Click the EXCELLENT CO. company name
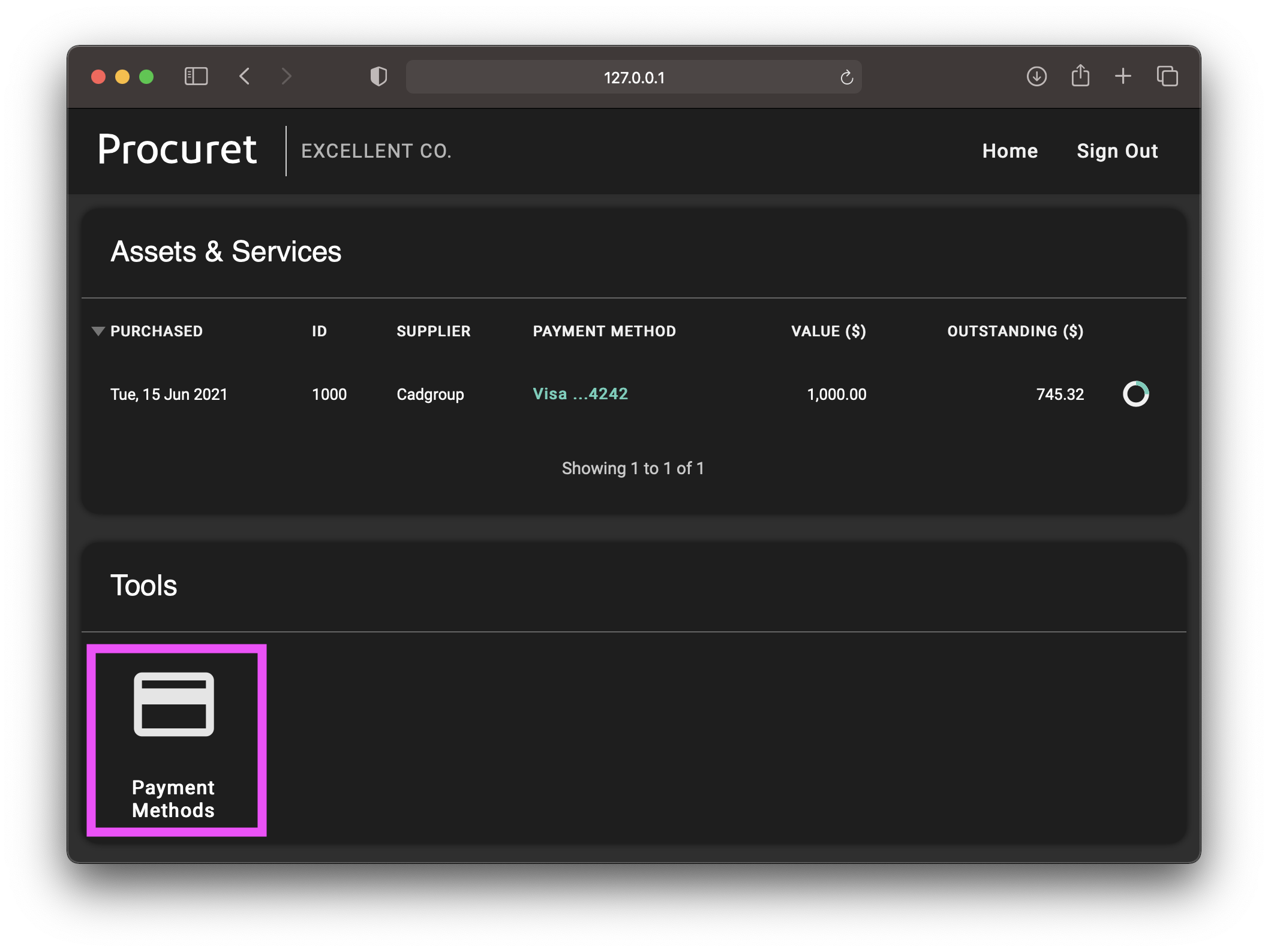1268x952 pixels. pos(376,151)
